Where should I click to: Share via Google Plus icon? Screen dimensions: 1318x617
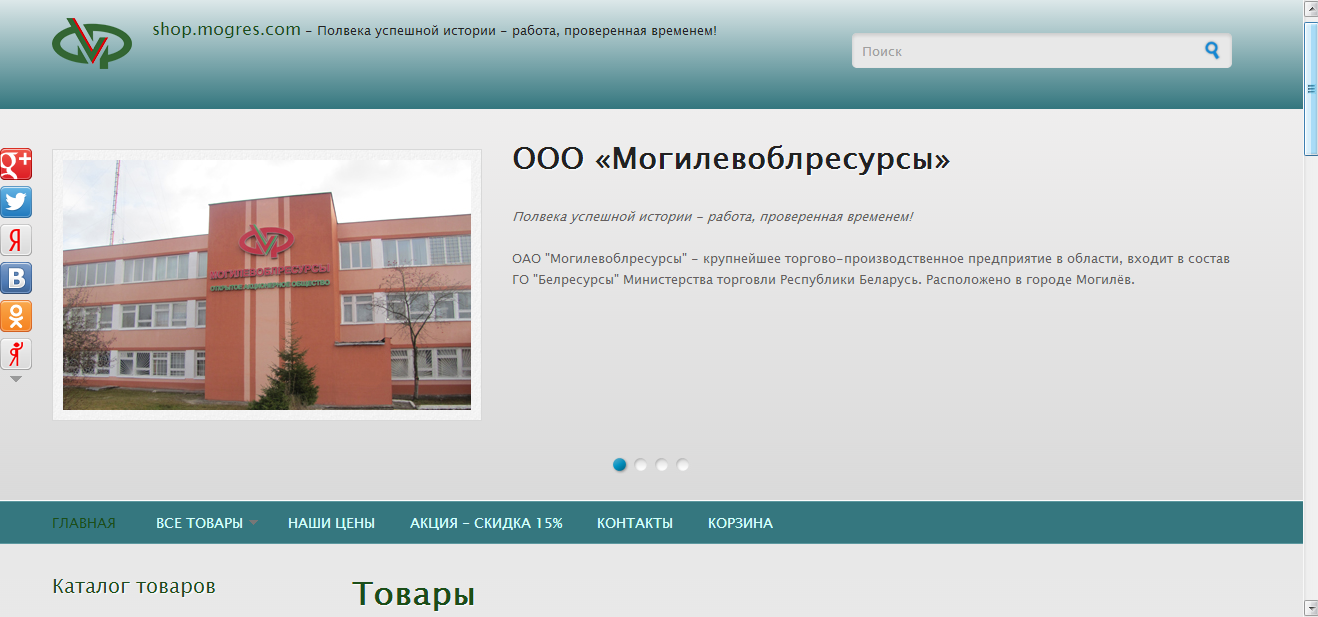(16, 164)
